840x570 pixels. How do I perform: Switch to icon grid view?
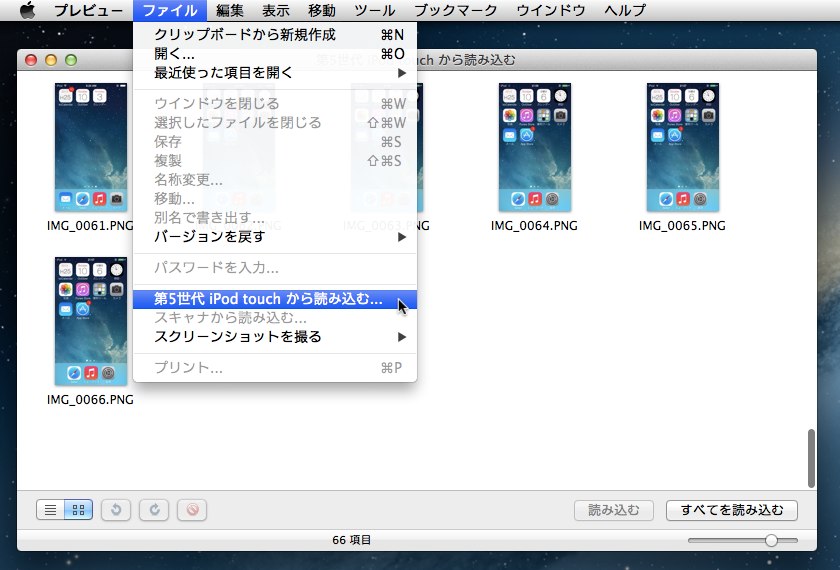pyautogui.click(x=78, y=509)
